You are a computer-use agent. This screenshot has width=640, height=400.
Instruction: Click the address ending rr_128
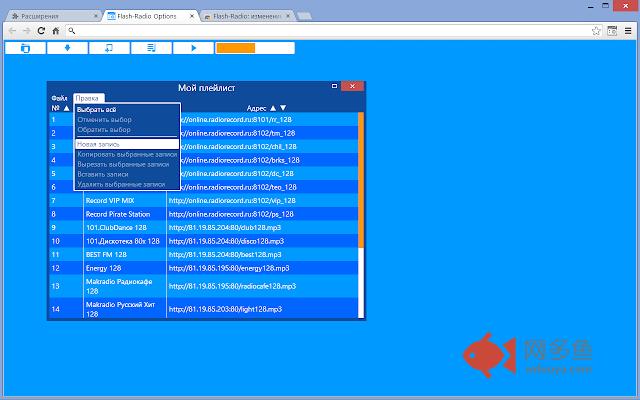[237, 119]
